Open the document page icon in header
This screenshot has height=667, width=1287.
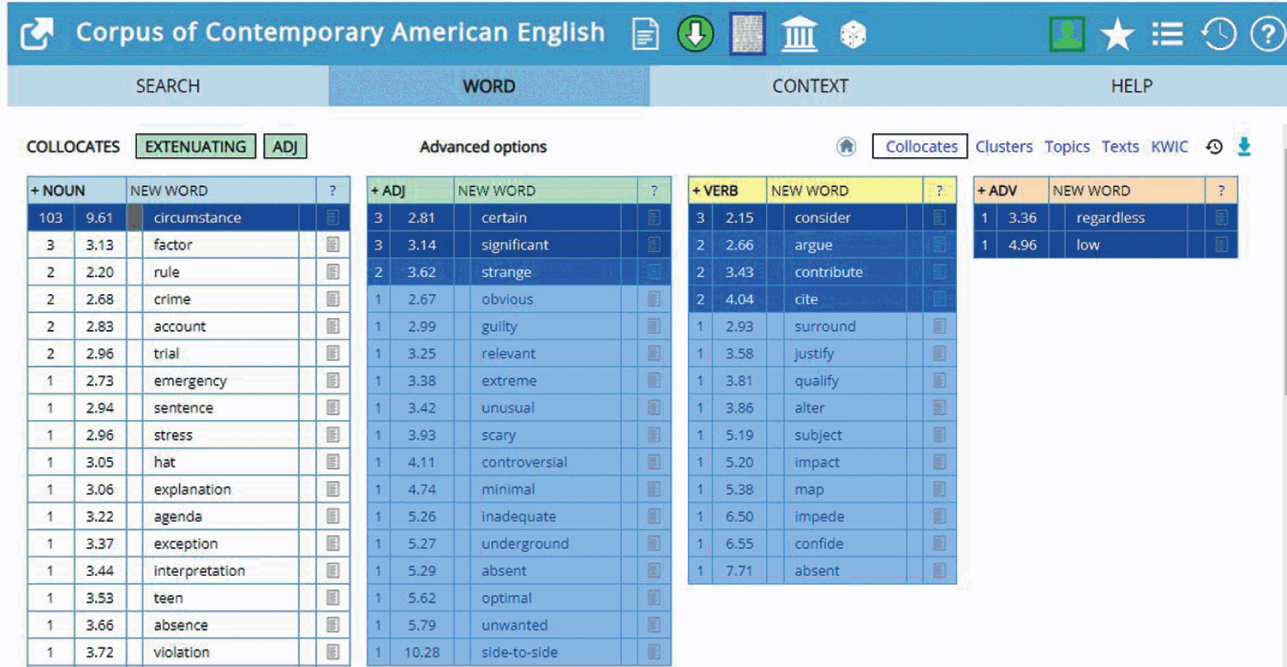pos(647,36)
